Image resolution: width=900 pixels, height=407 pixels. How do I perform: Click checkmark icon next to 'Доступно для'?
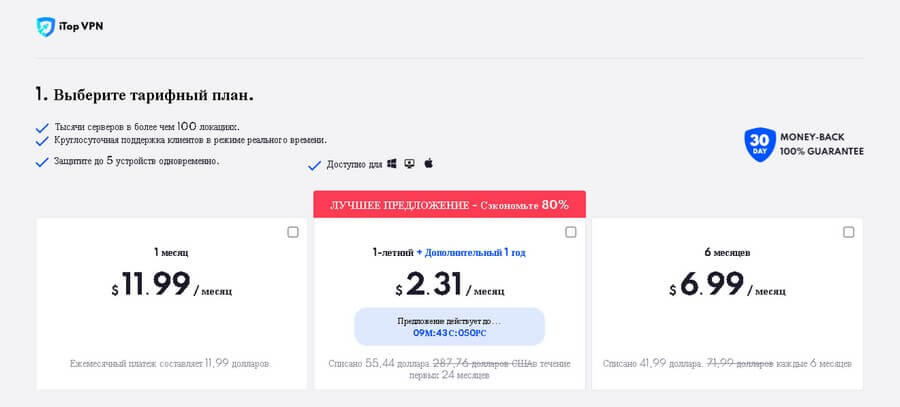[x=315, y=165]
